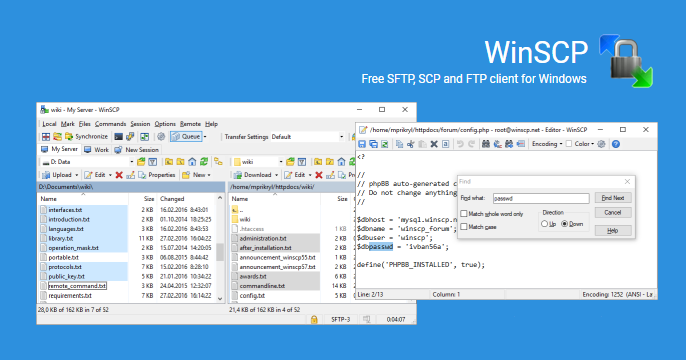Click the local Properties button
686x360 pixels.
tap(157, 175)
